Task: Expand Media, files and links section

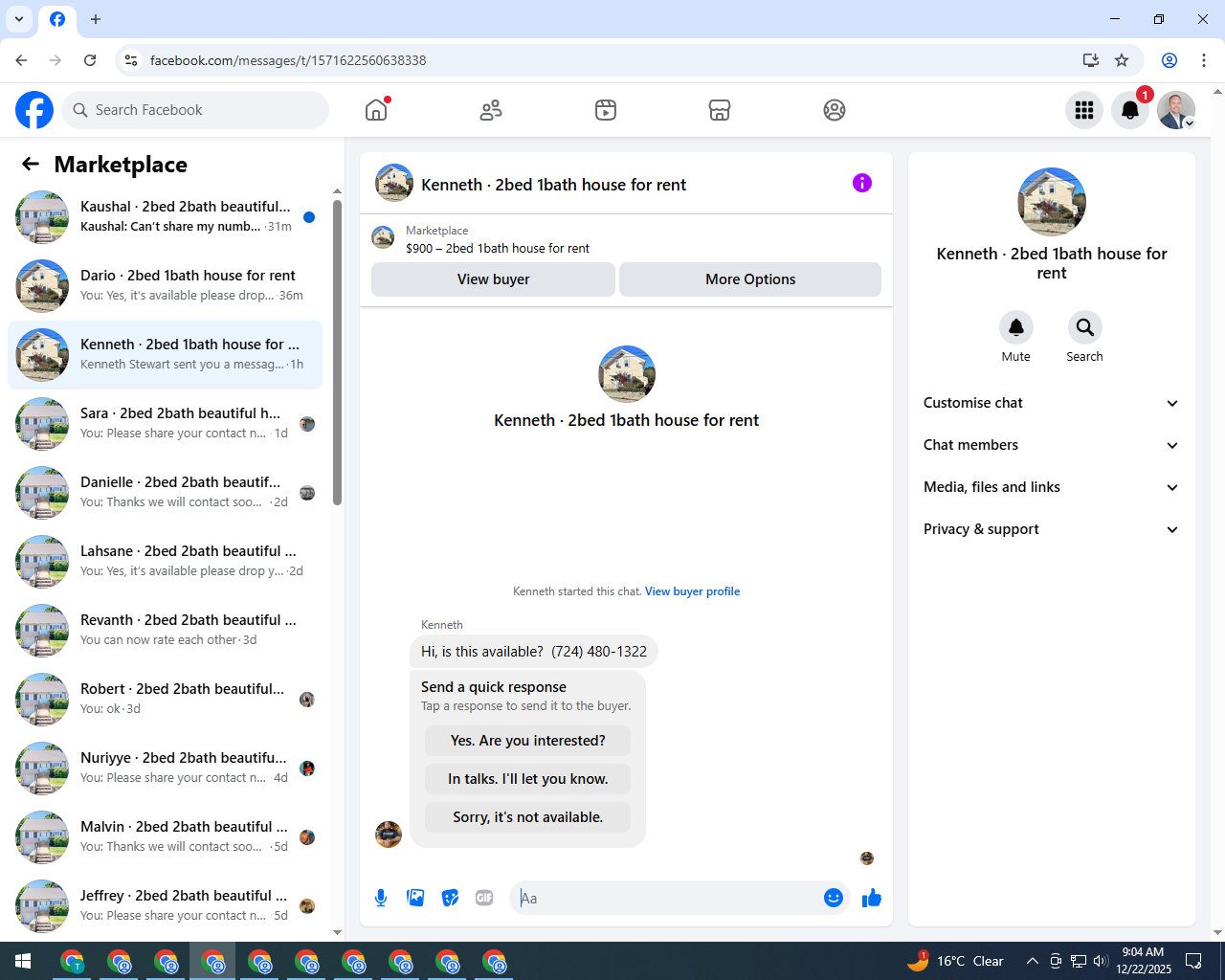Action: coord(1051,487)
